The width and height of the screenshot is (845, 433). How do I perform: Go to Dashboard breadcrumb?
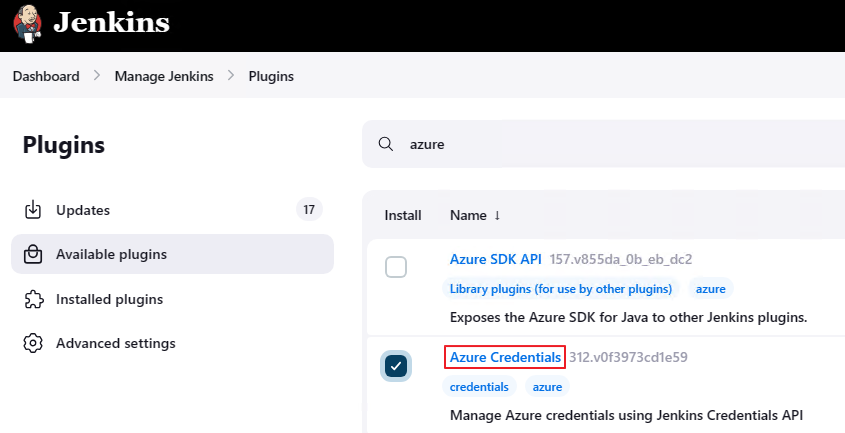point(46,76)
